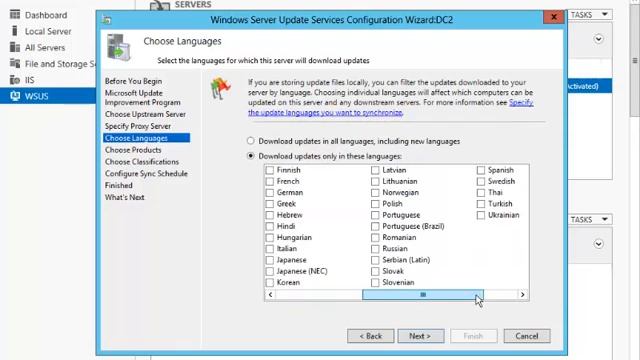Viewport: 640px width, 360px height.
Task: Collapse lower Server Manager section chevron
Action: click(598, 244)
